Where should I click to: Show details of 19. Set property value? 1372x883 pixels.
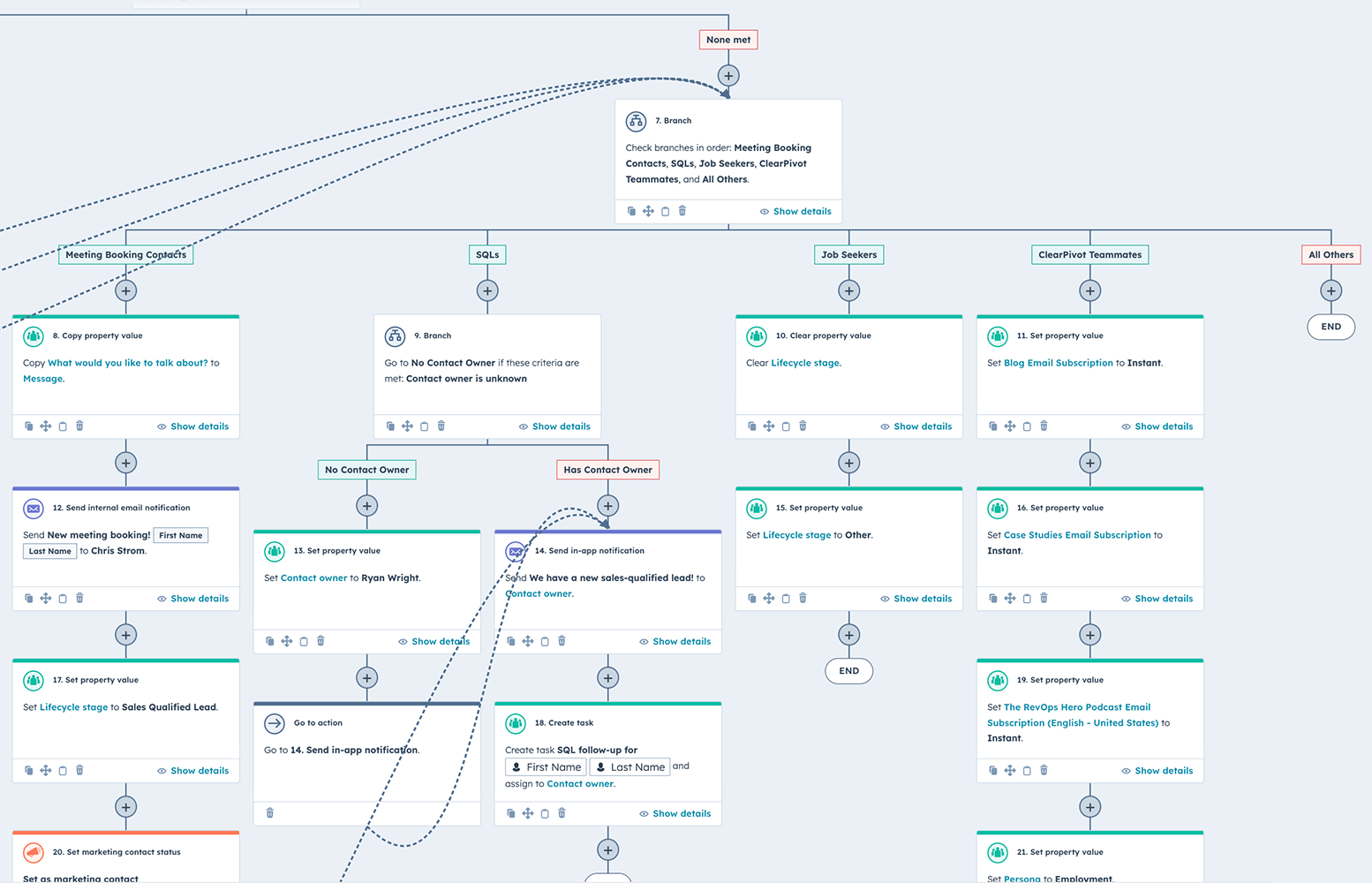pos(1157,771)
